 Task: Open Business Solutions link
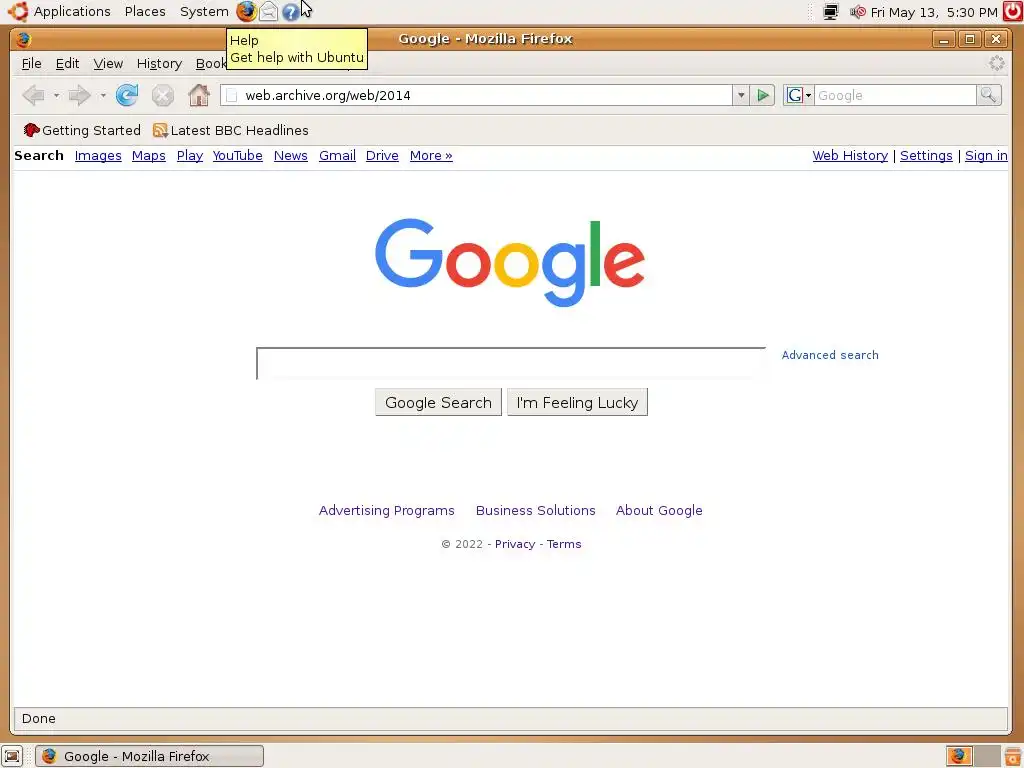pyautogui.click(x=536, y=510)
